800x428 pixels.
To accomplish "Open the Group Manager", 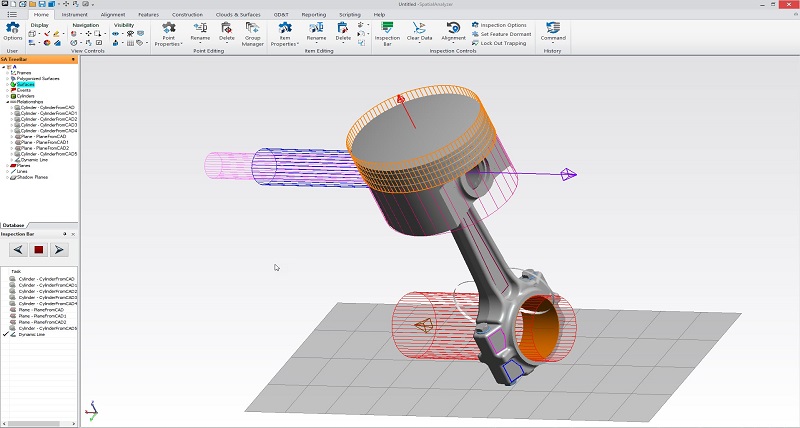I will point(253,34).
